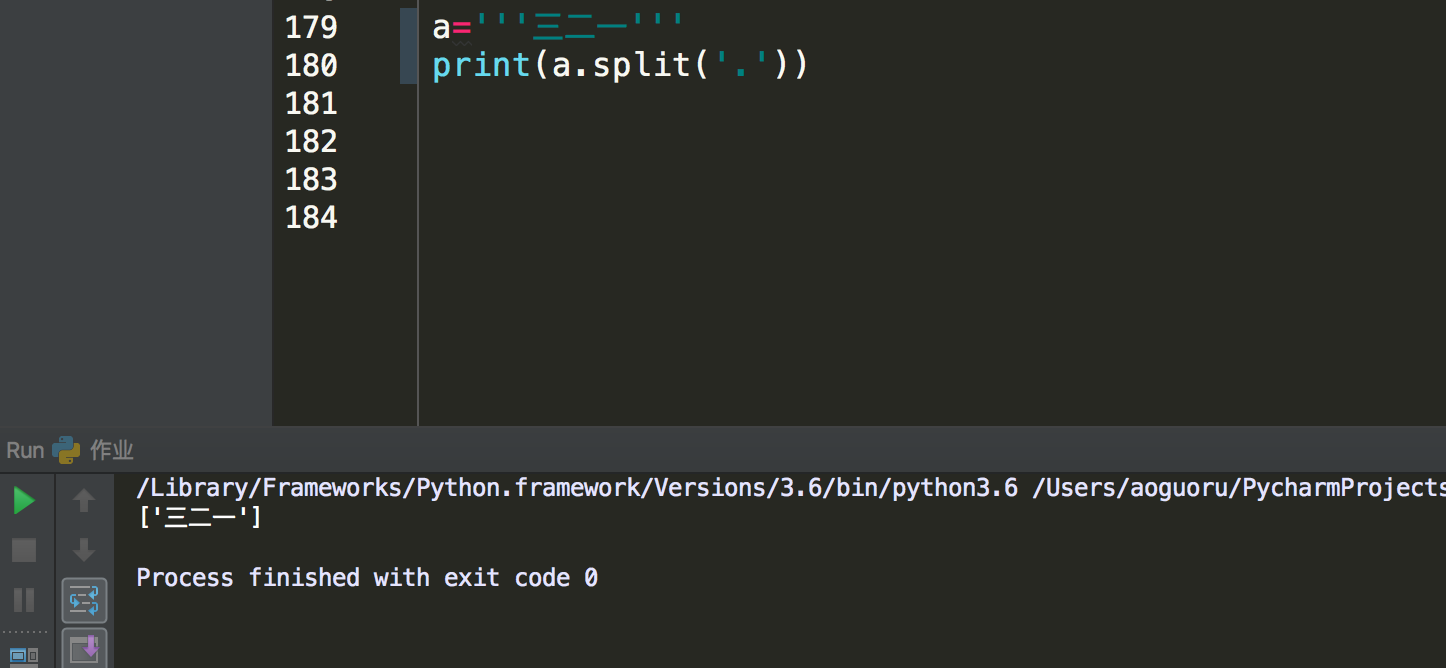
Task: Click the Up the stack trace arrow
Action: pyautogui.click(x=84, y=500)
